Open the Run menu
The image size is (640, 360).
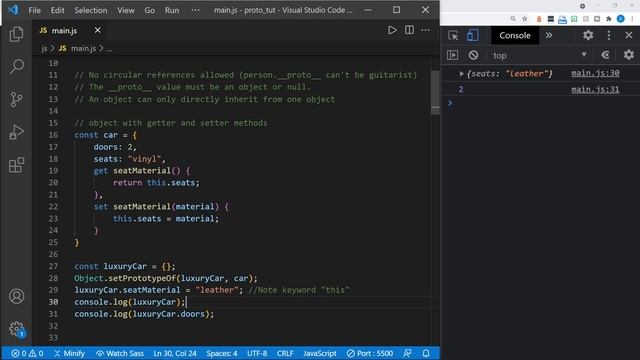tap(172, 10)
